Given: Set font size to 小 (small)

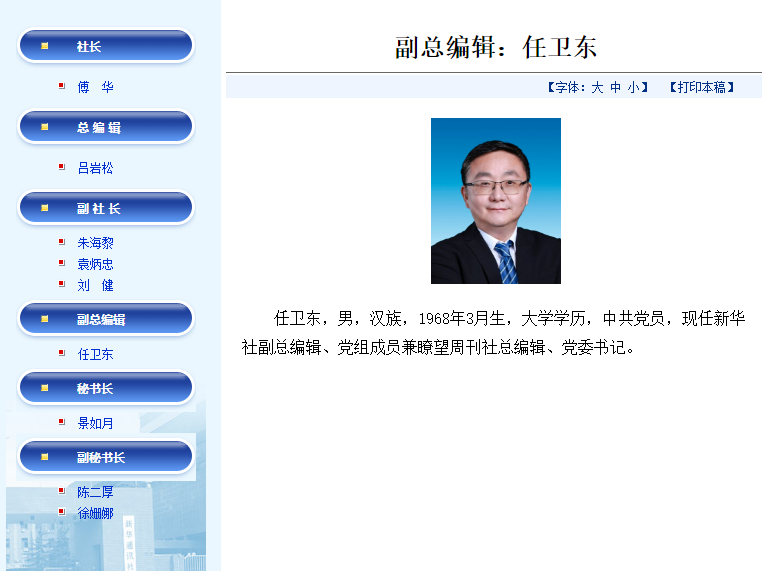Looking at the screenshot, I should (633, 87).
